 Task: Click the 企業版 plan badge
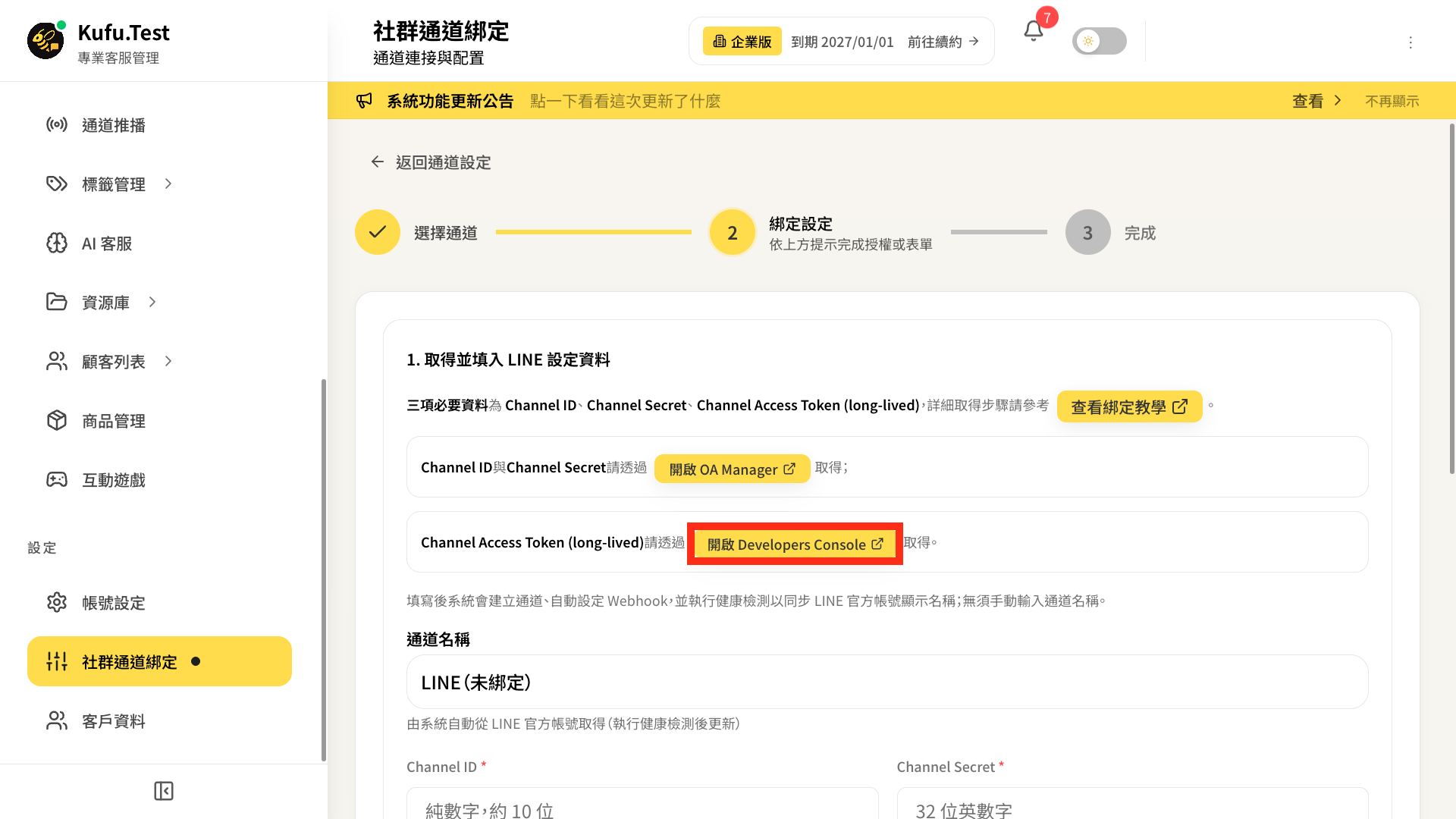(x=742, y=41)
